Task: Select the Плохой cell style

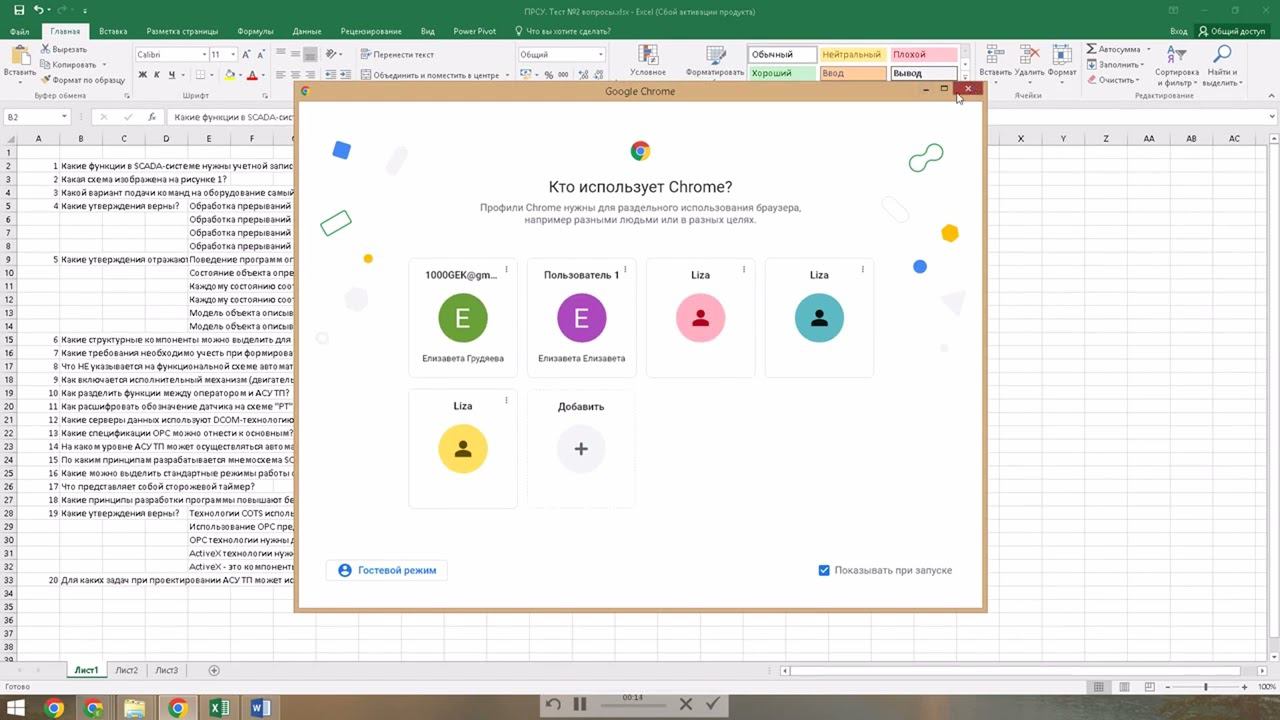Action: pyautogui.click(x=923, y=54)
